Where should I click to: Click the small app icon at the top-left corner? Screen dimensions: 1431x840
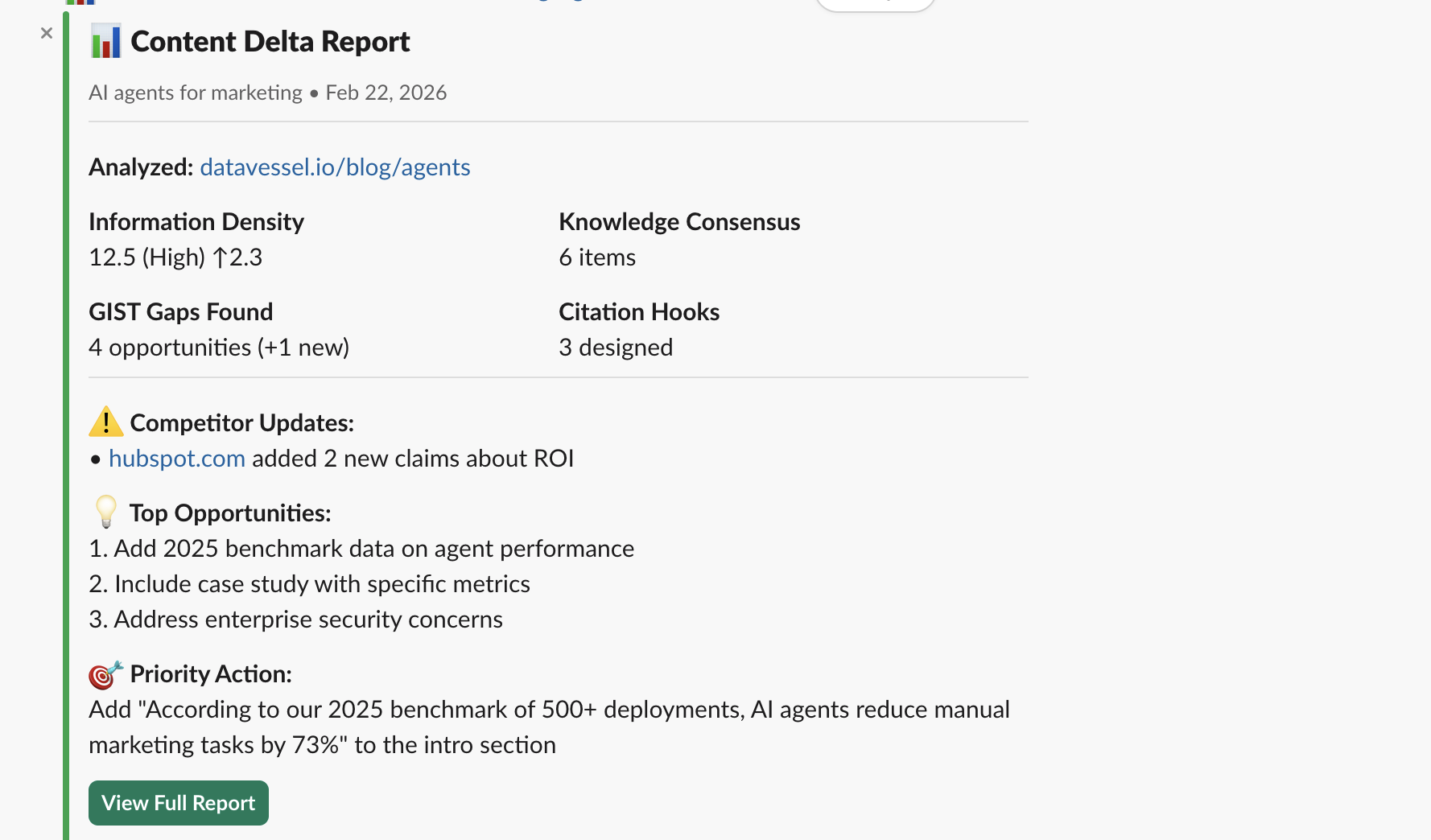coord(81,2)
